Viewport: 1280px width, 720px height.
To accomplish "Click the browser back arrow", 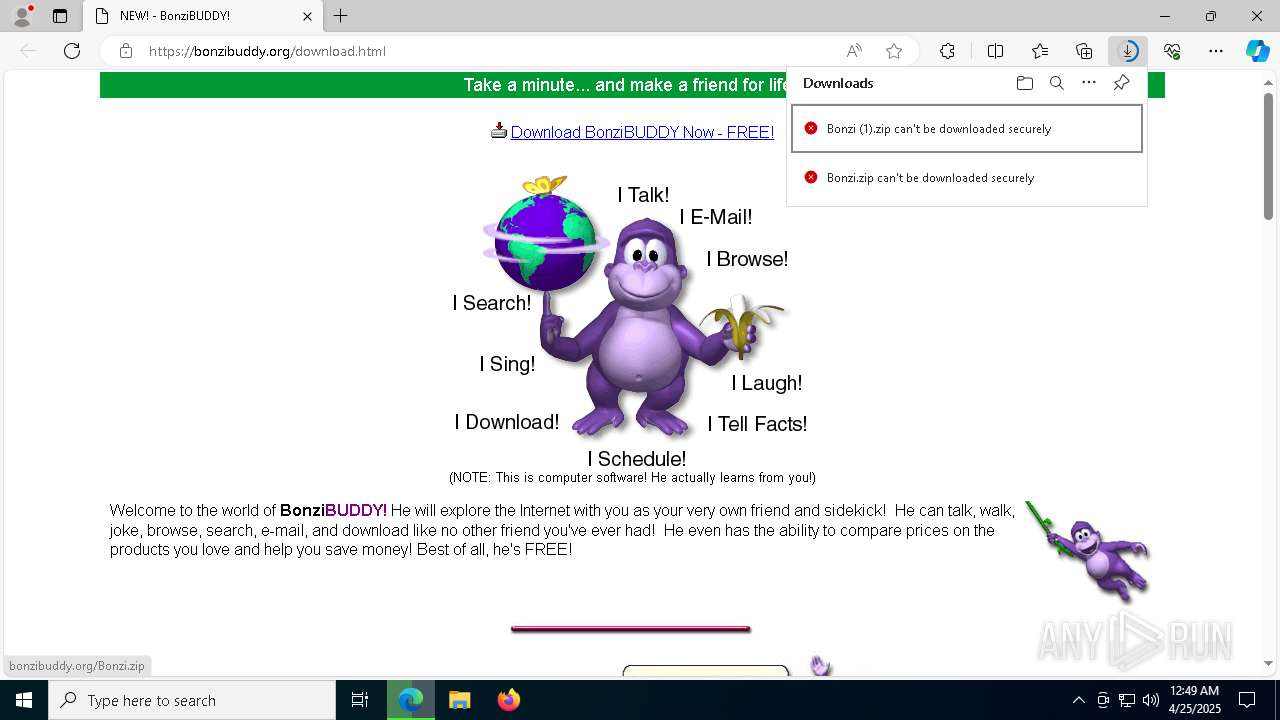I will (28, 51).
